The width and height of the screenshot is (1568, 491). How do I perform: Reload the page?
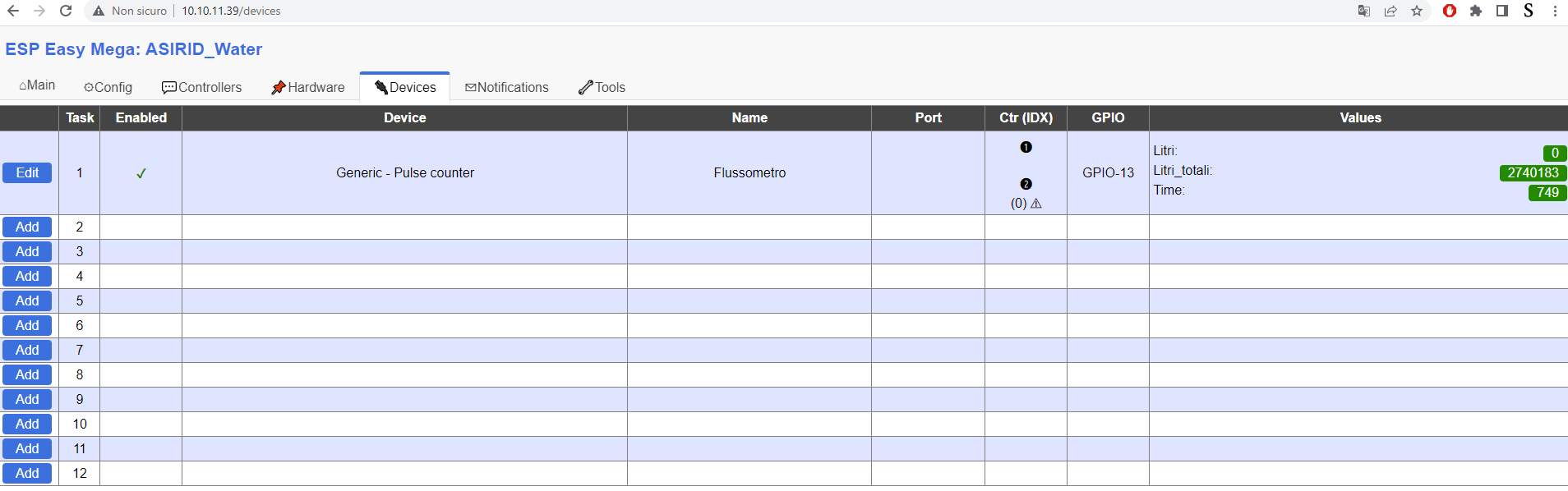pos(66,11)
